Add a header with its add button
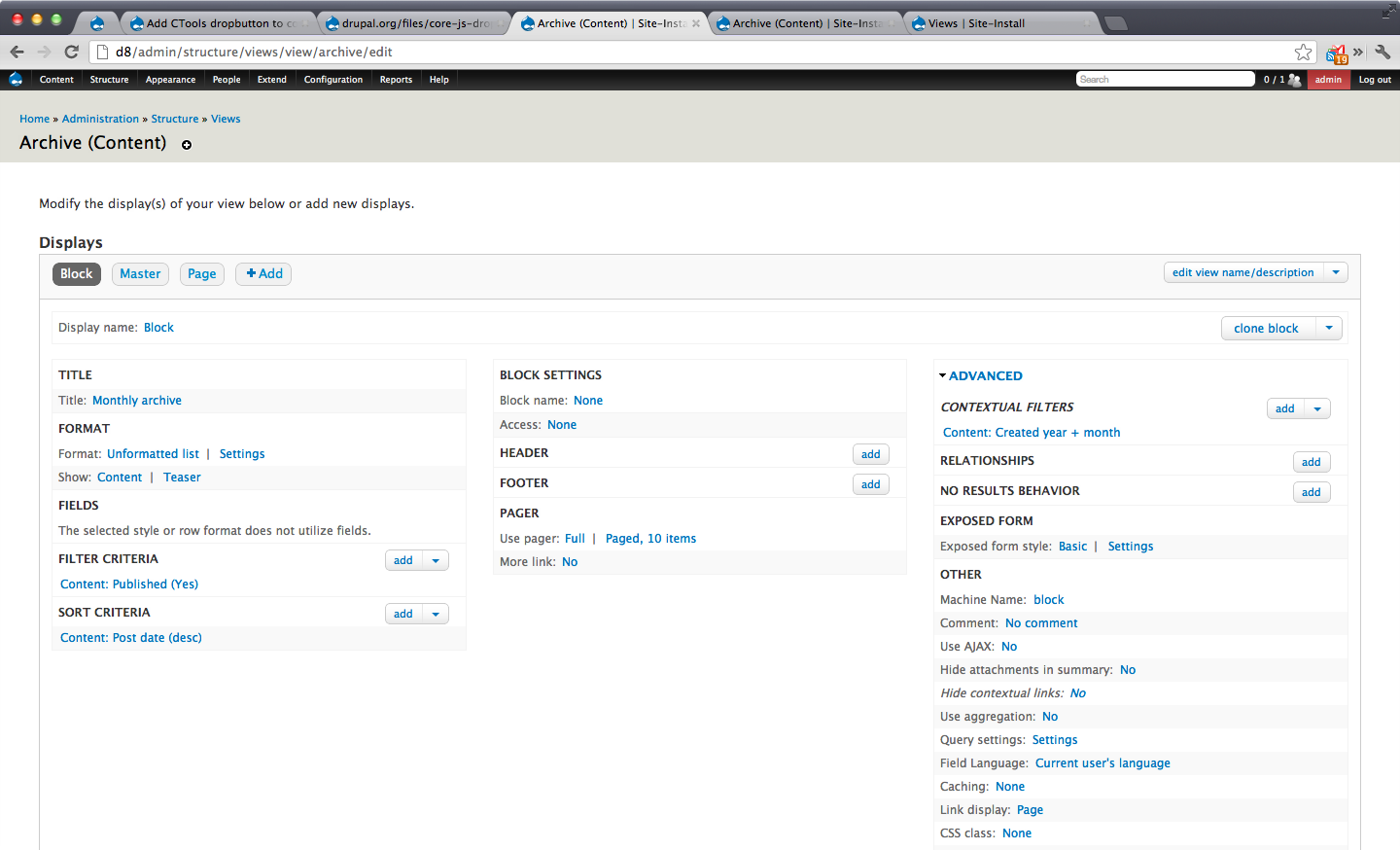Screen dimensions: 1400x850 871,454
